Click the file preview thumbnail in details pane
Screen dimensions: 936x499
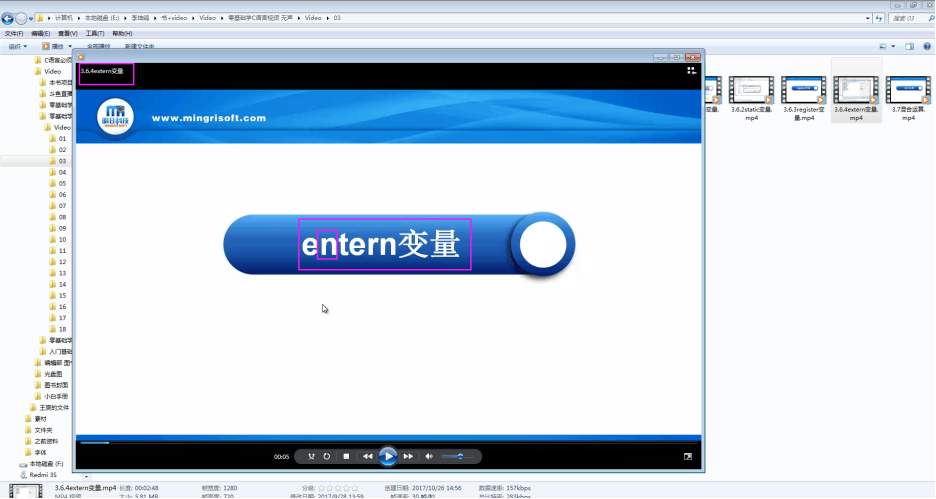point(26,491)
